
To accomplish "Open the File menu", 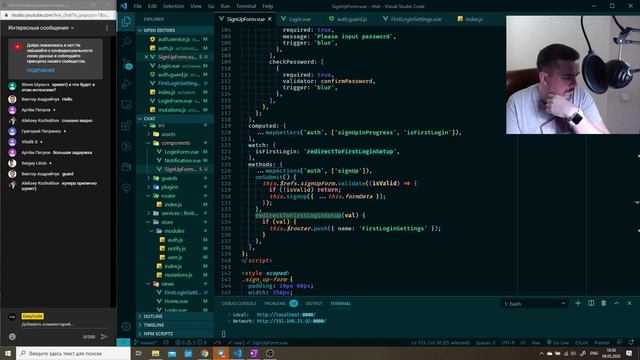I will pos(138,6).
